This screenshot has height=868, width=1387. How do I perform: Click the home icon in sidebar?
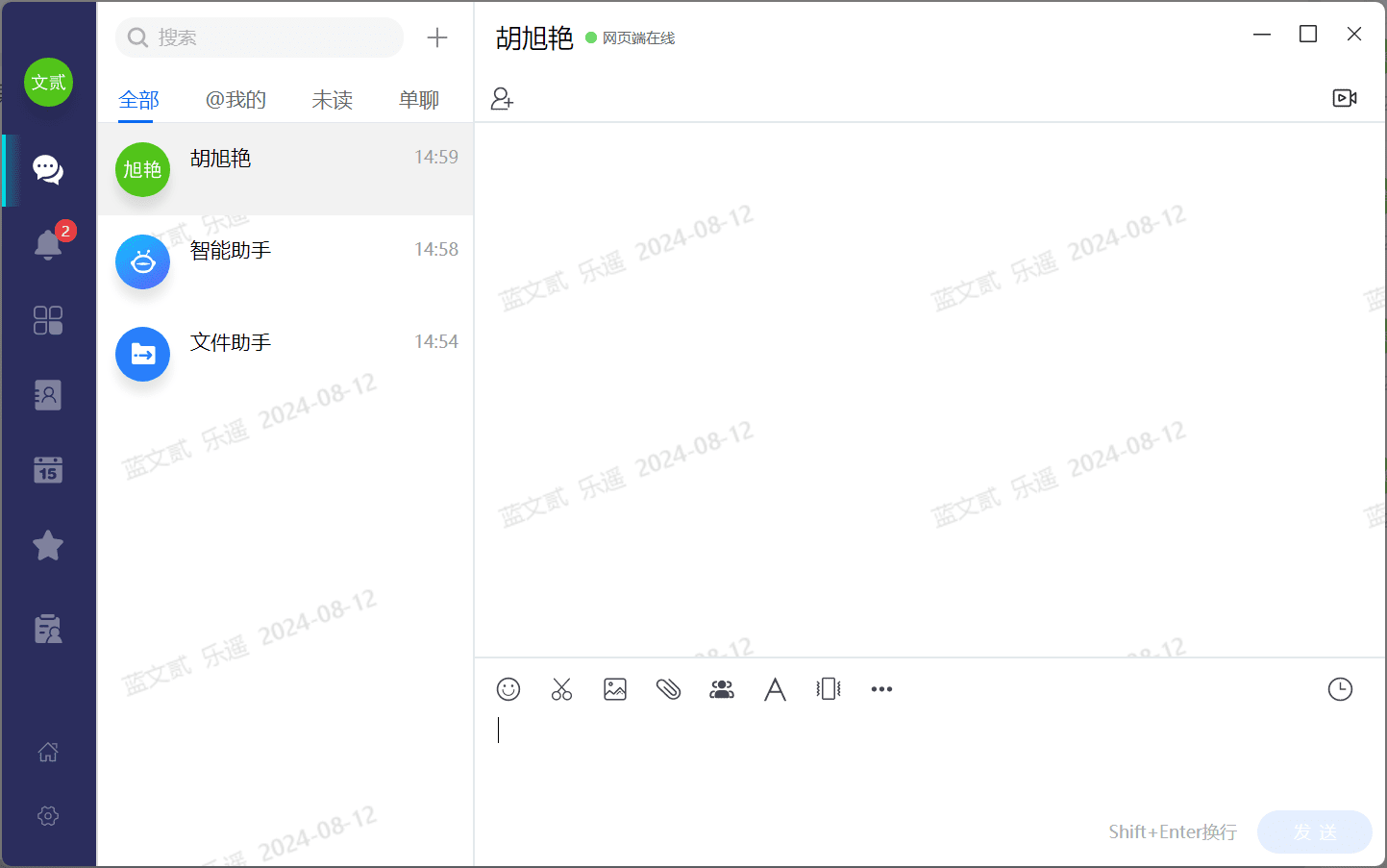[48, 752]
